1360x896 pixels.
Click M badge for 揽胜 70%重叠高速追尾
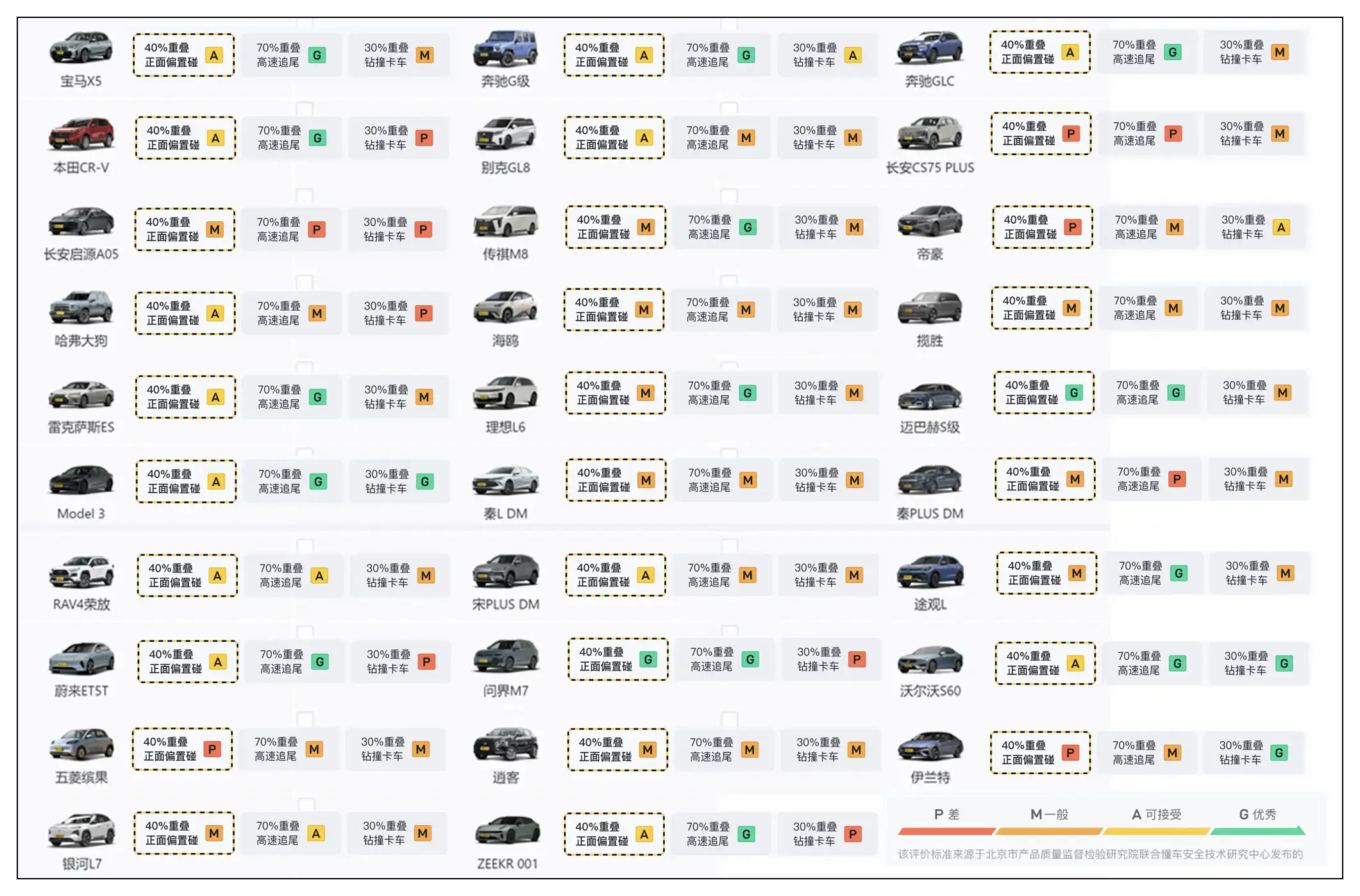(x=1173, y=308)
